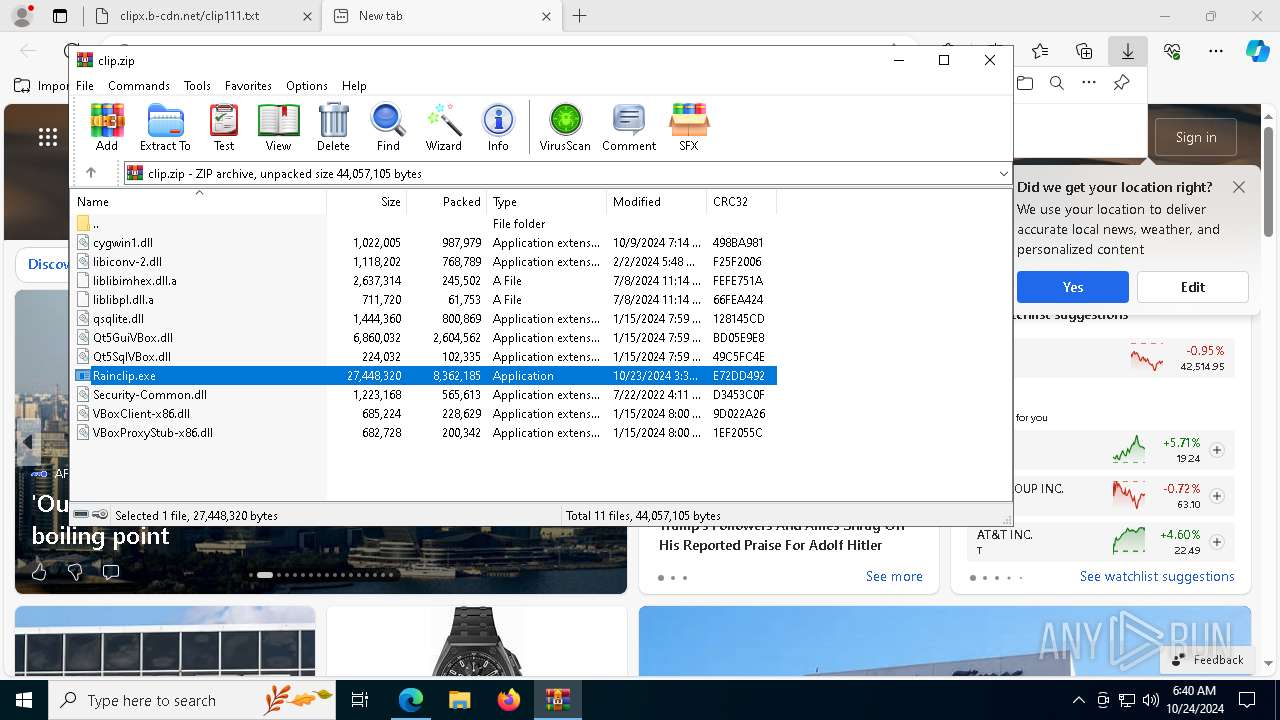Click the Test archive icon

(224, 127)
